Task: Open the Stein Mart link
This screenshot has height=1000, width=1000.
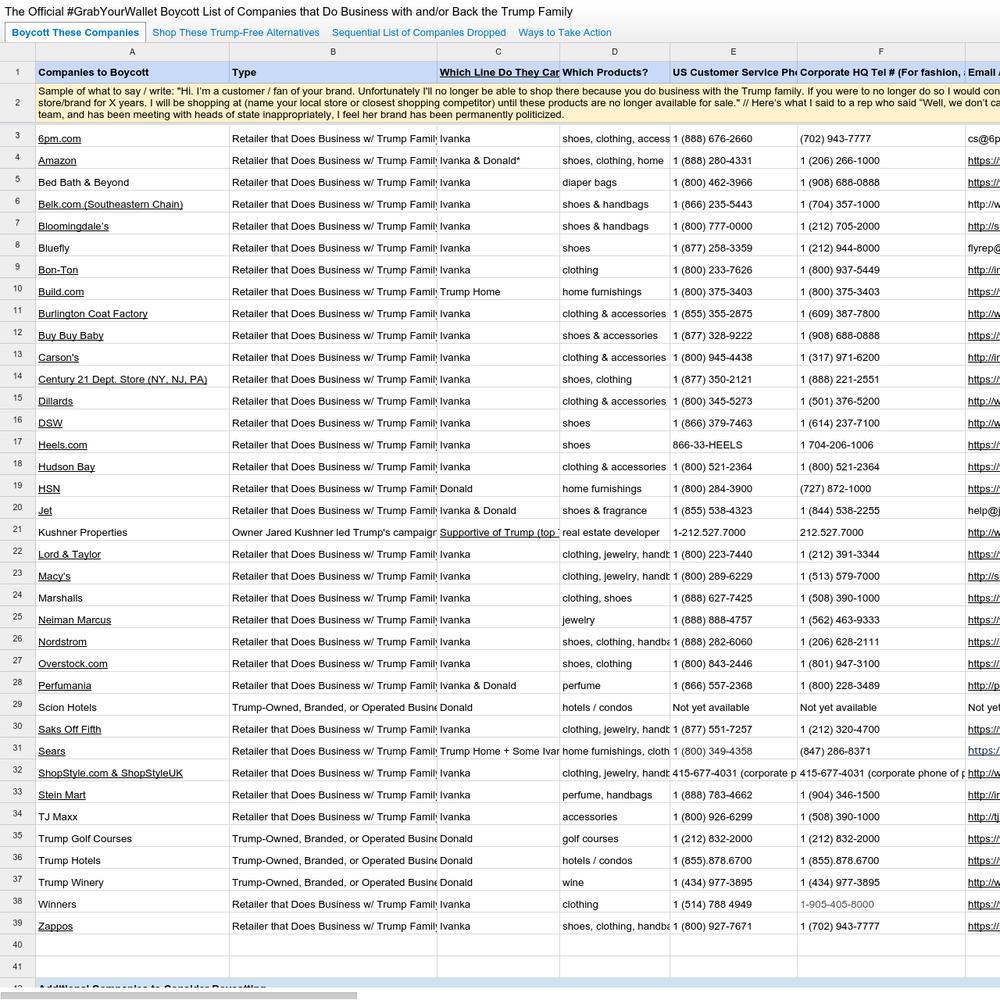Action: click(x=62, y=795)
